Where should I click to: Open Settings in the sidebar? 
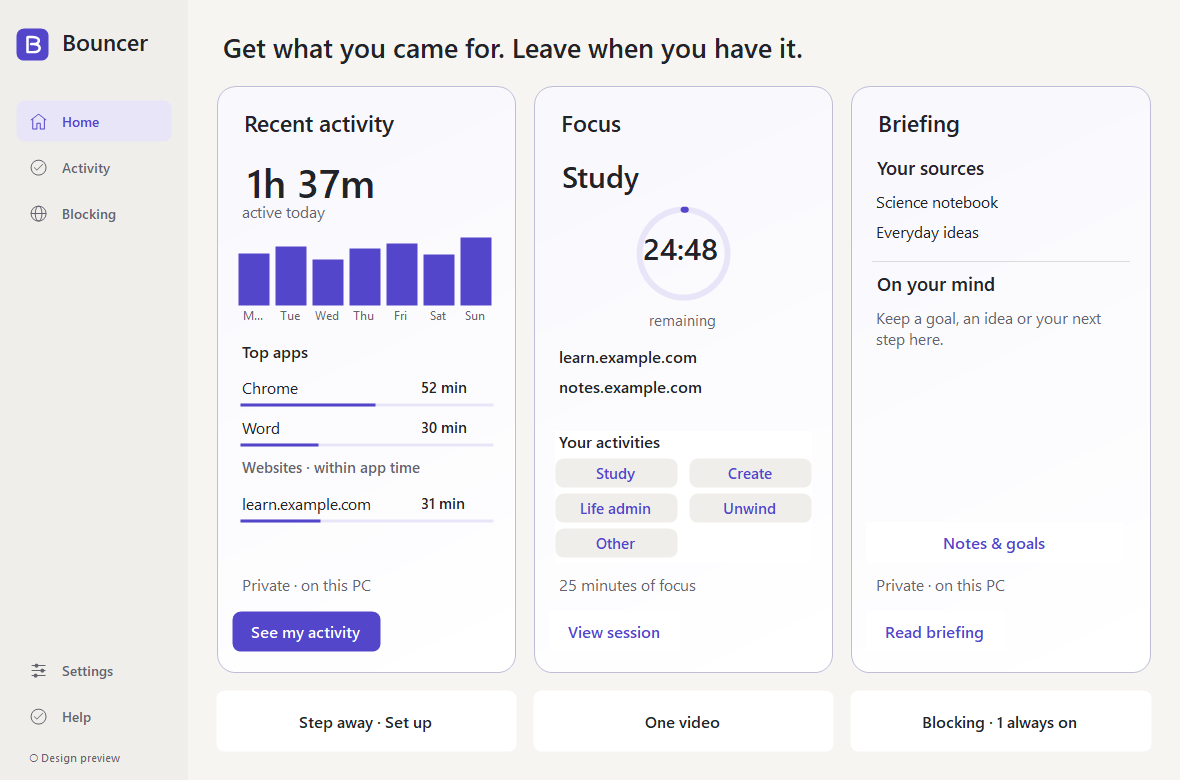(x=94, y=671)
